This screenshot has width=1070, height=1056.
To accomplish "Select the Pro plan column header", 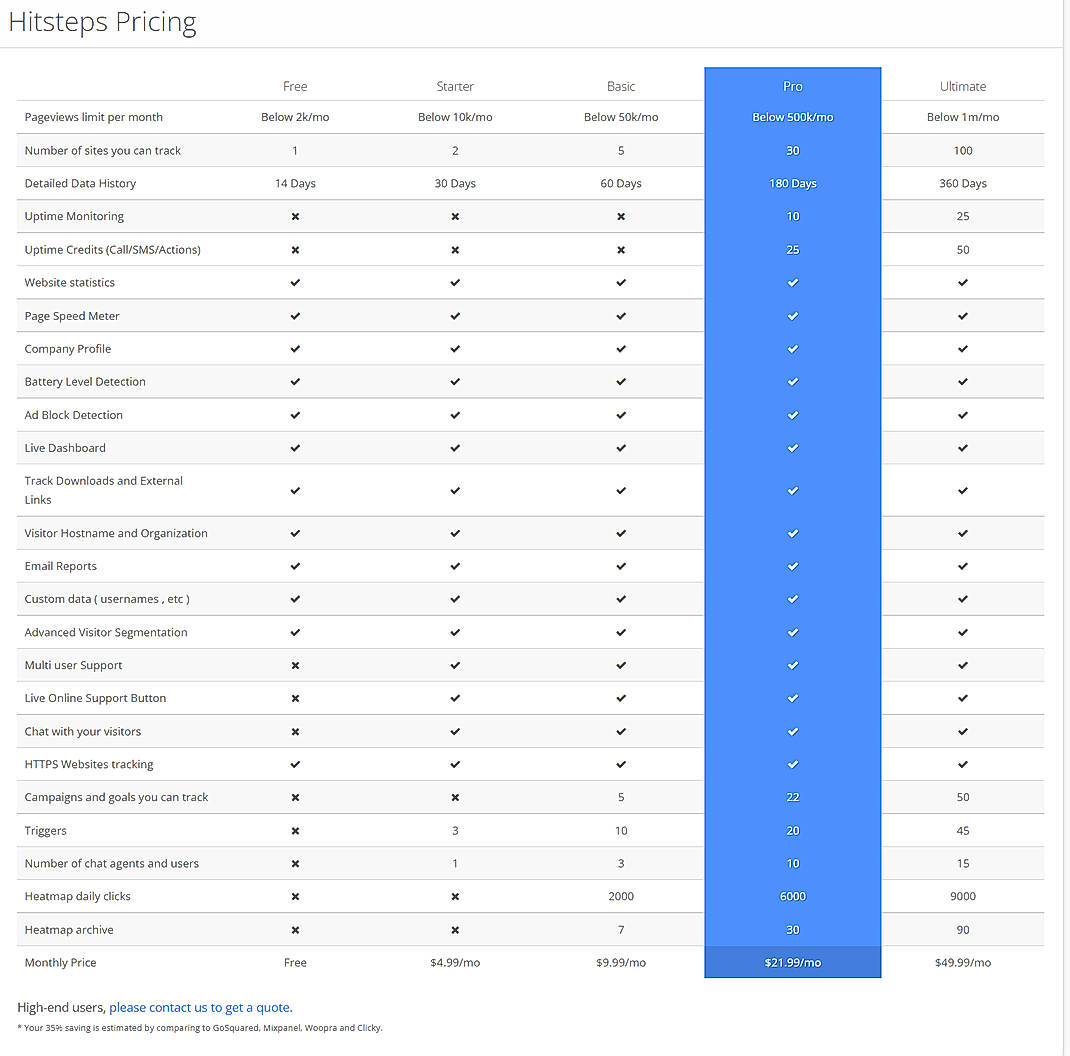I will tap(792, 86).
